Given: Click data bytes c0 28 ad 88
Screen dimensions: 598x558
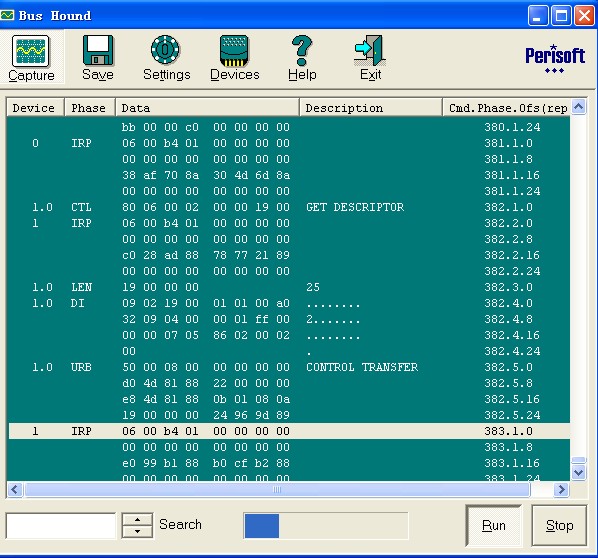Looking at the screenshot, I should tap(160, 255).
